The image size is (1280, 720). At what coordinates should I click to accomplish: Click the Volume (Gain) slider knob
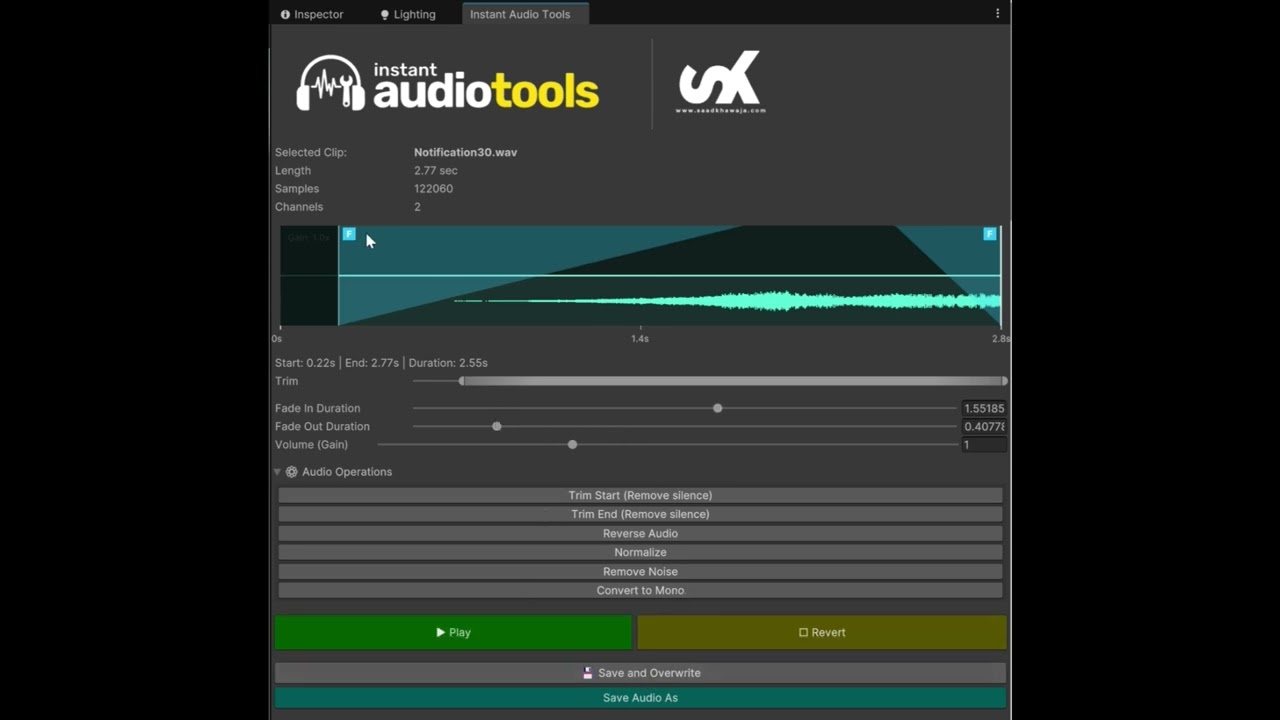click(x=572, y=444)
